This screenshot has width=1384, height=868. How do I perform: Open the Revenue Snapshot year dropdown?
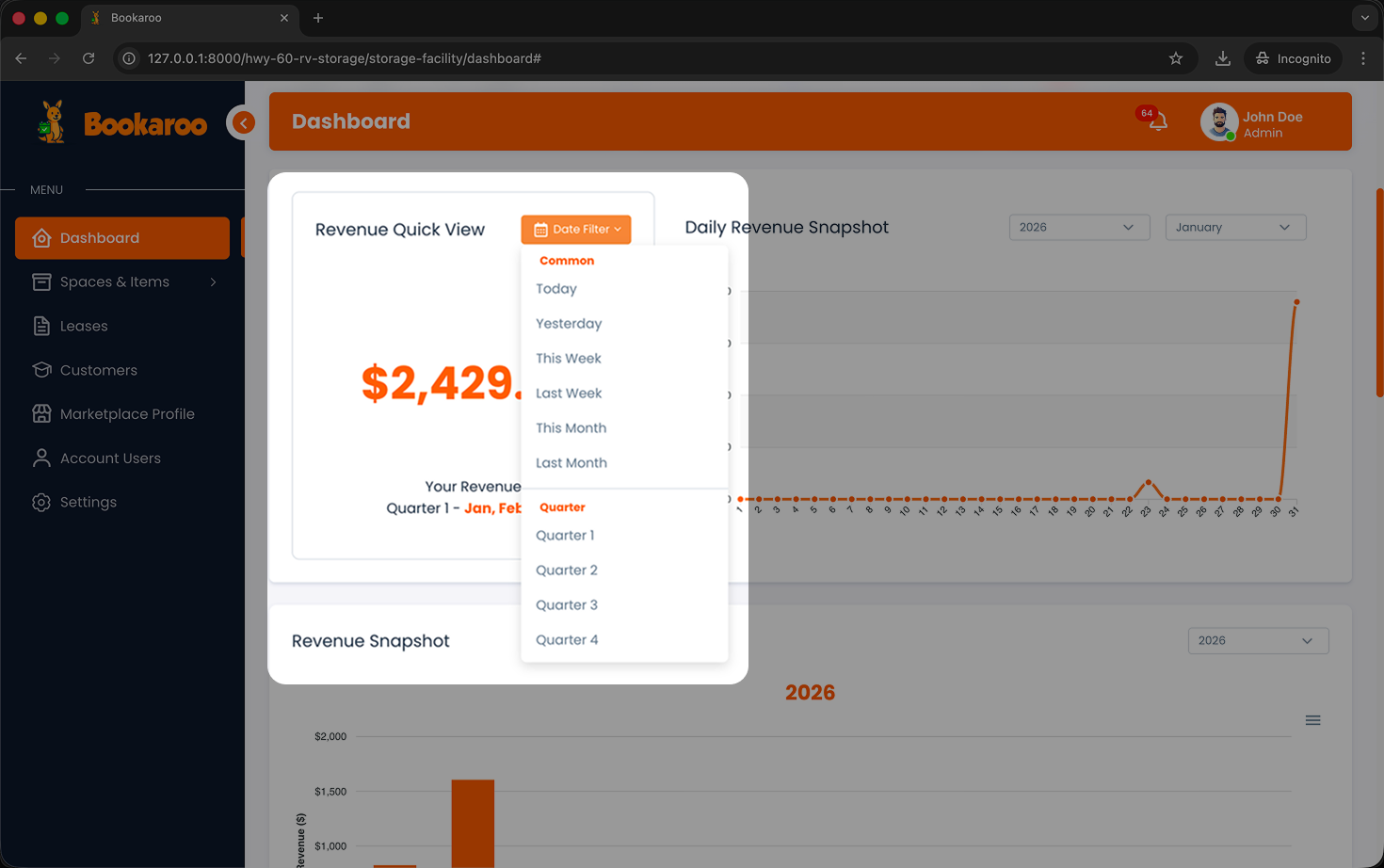(1258, 640)
